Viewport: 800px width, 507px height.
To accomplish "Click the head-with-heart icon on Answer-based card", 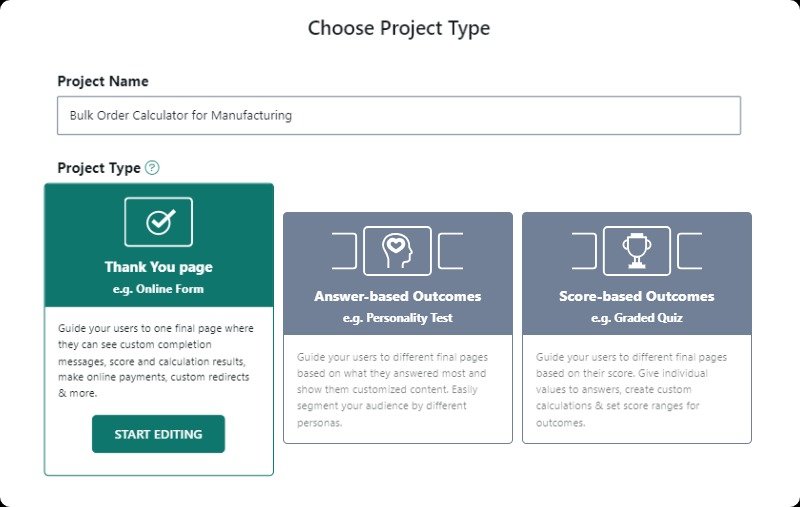I will tap(397, 250).
